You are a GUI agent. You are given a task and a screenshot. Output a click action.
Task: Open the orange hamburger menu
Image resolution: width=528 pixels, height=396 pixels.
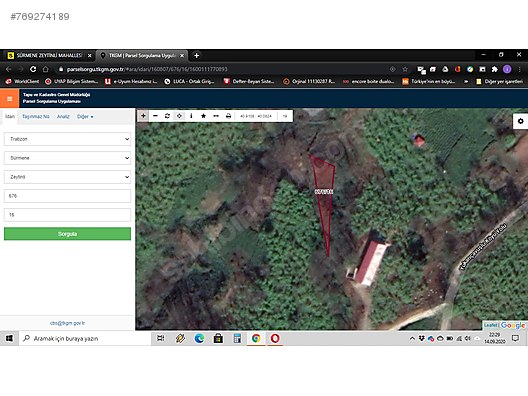[9, 99]
